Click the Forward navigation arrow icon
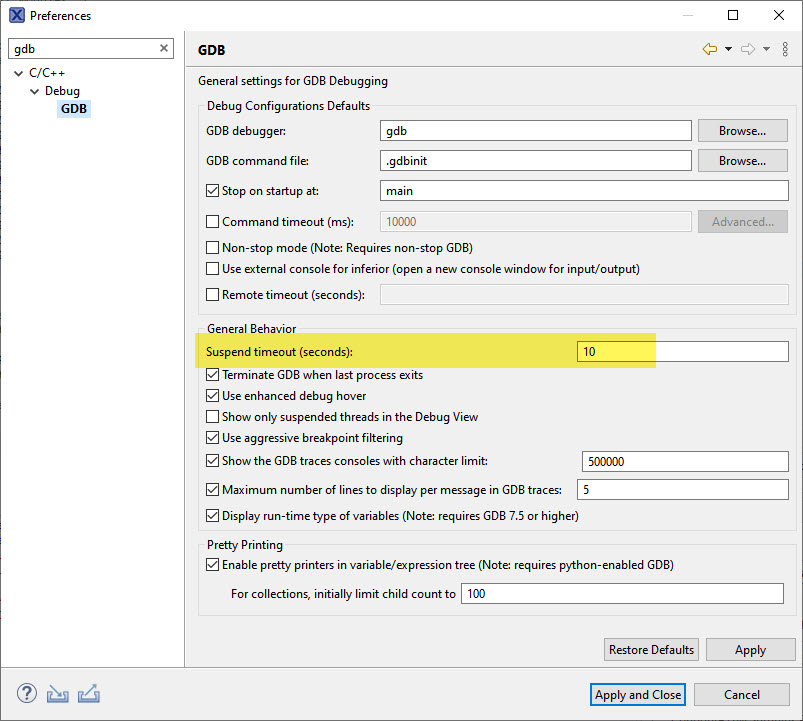 coord(747,49)
